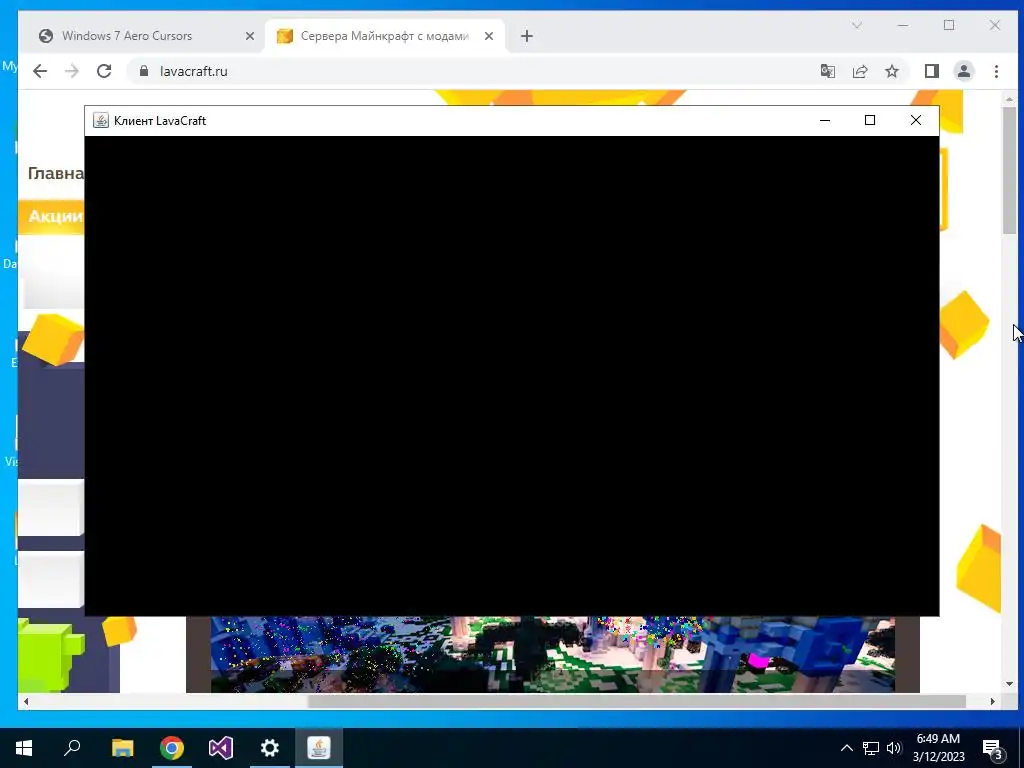Open the network status tray icon
Screen dimensions: 1024x768
(x=871, y=748)
